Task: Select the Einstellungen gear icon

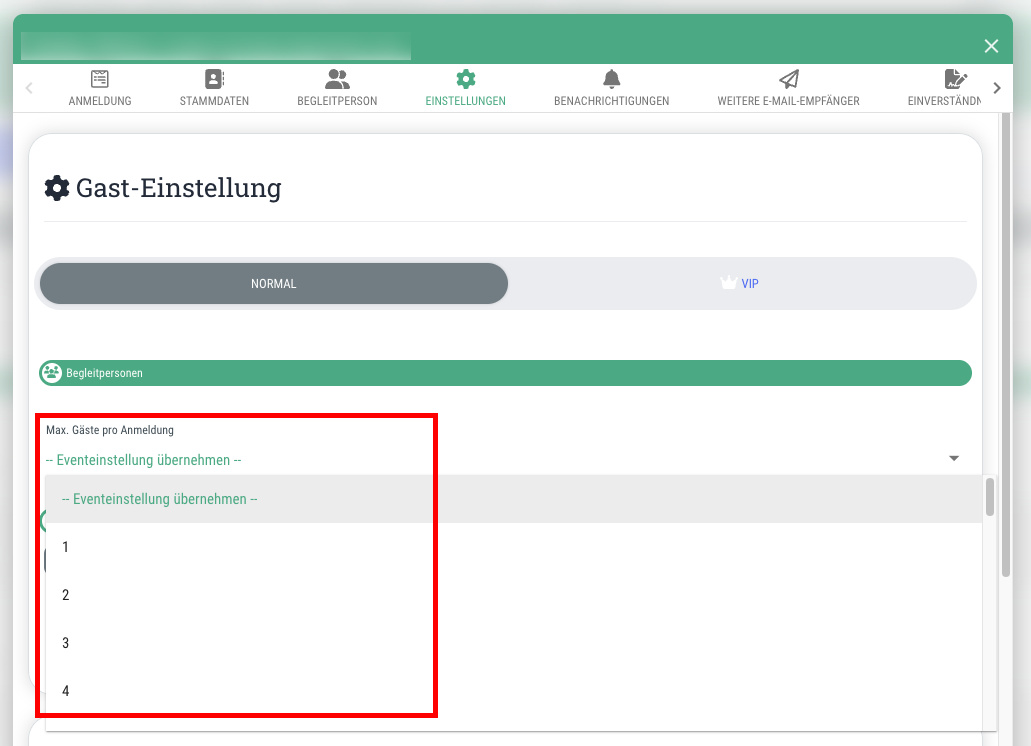Action: [x=466, y=79]
